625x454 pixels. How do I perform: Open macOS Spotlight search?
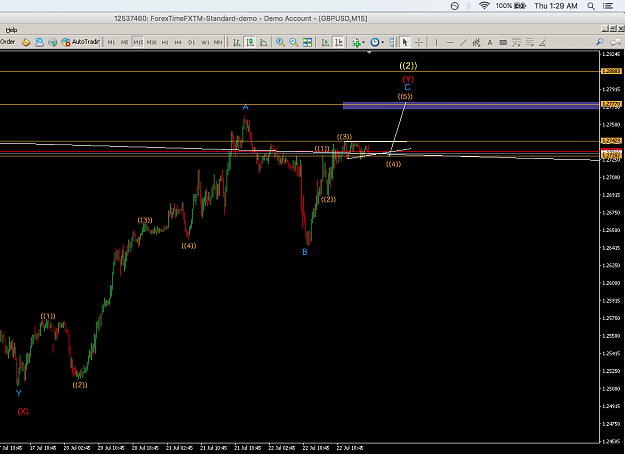click(x=591, y=6)
